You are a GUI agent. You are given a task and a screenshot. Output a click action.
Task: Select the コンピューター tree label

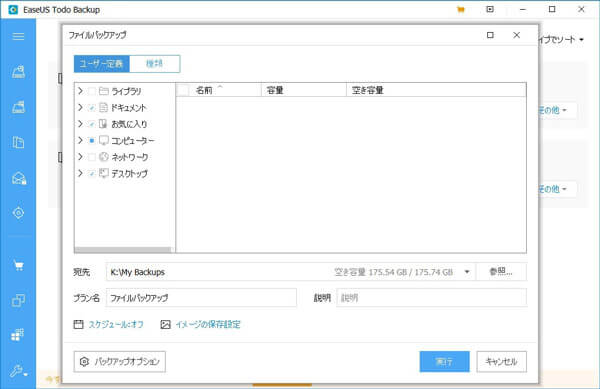132,141
